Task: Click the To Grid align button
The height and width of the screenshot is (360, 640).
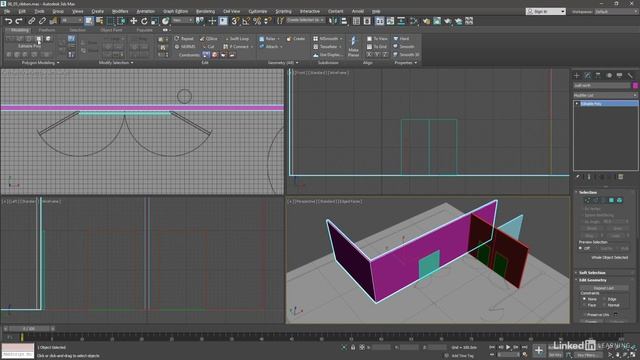Action: pos(377,47)
